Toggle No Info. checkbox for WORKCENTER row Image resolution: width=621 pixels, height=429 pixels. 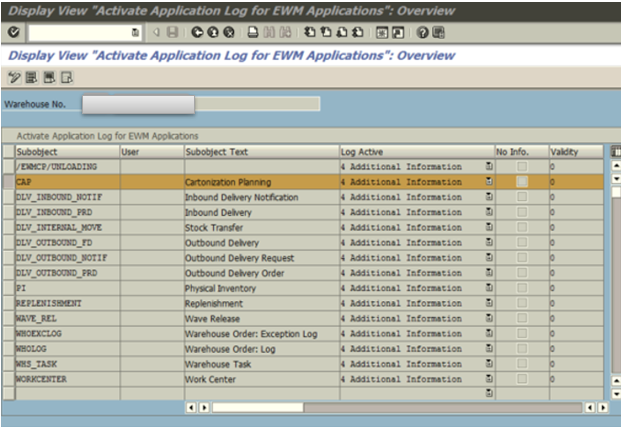520,379
